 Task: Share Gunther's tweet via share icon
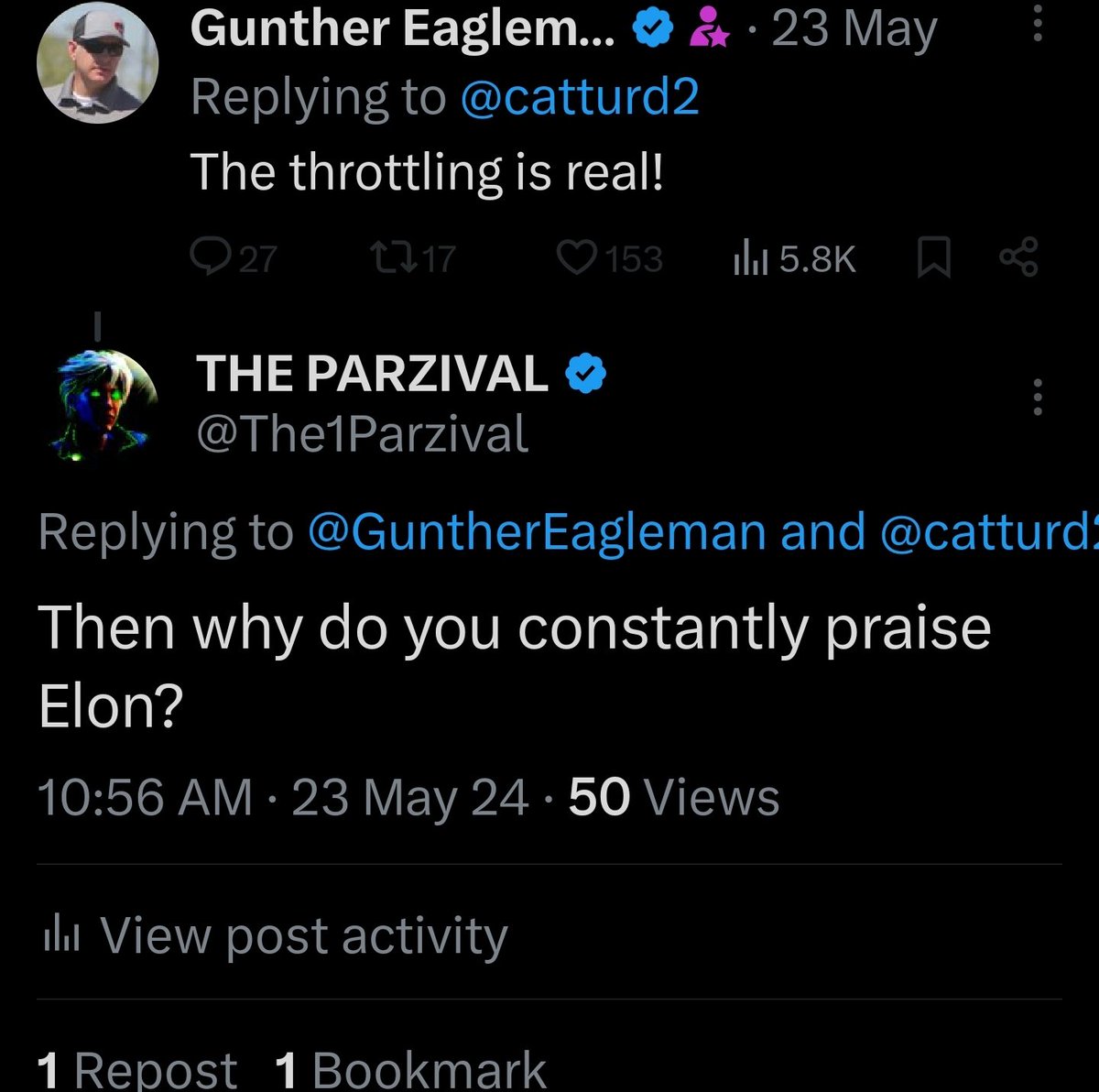coord(1018,257)
